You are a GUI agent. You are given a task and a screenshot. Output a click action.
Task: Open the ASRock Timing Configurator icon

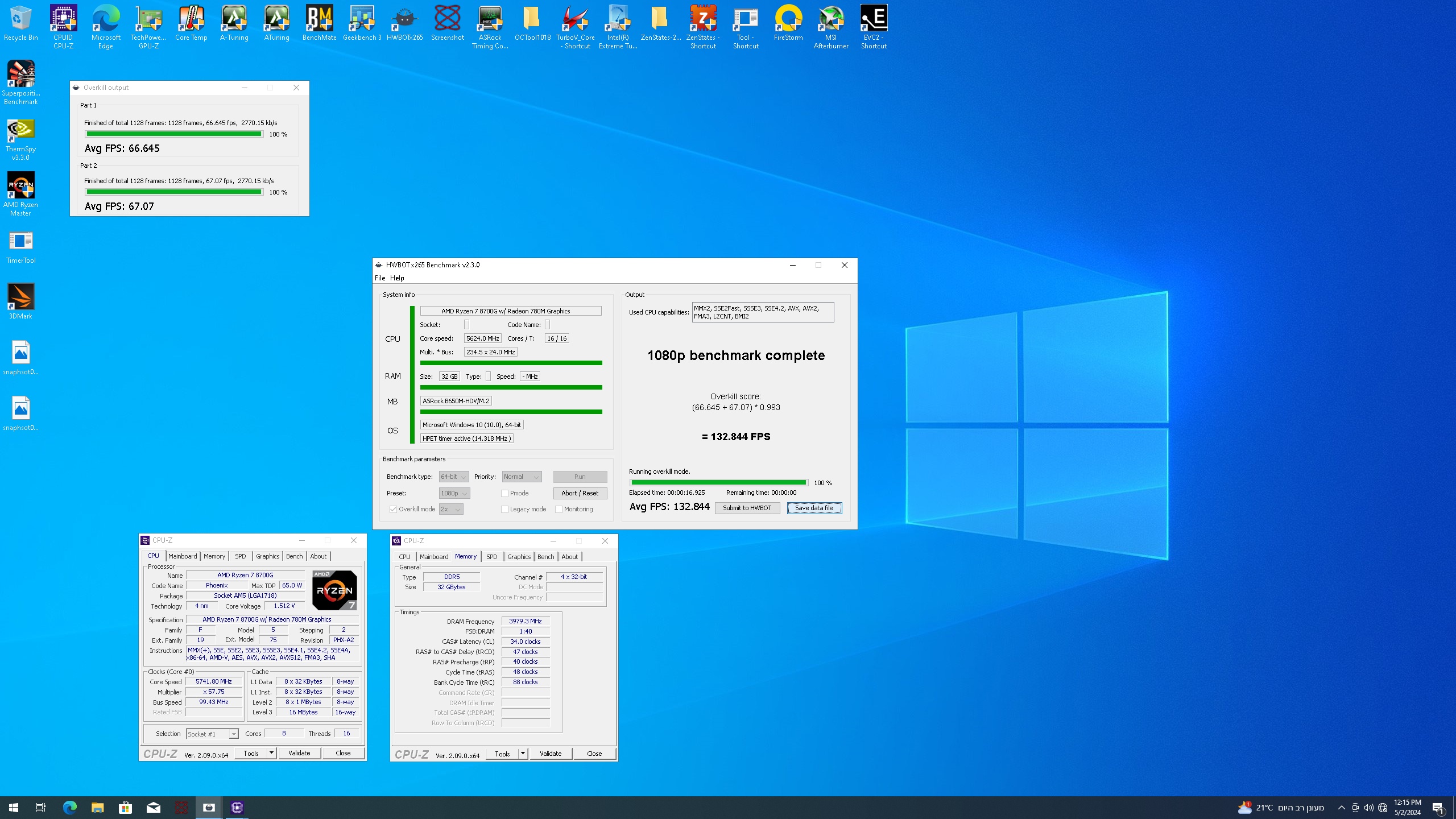click(490, 27)
